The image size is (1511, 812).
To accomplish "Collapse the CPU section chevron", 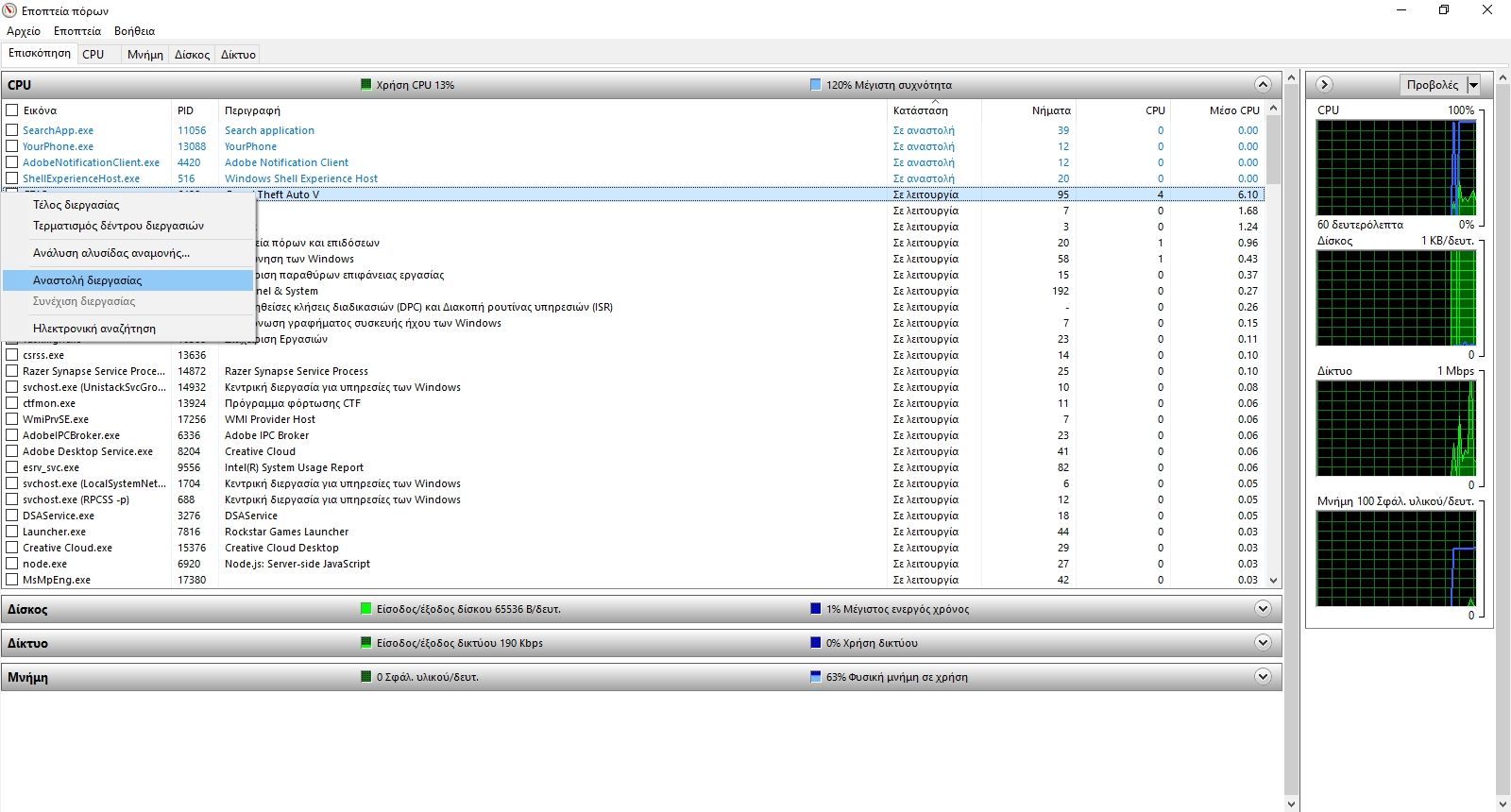I will (x=1263, y=85).
